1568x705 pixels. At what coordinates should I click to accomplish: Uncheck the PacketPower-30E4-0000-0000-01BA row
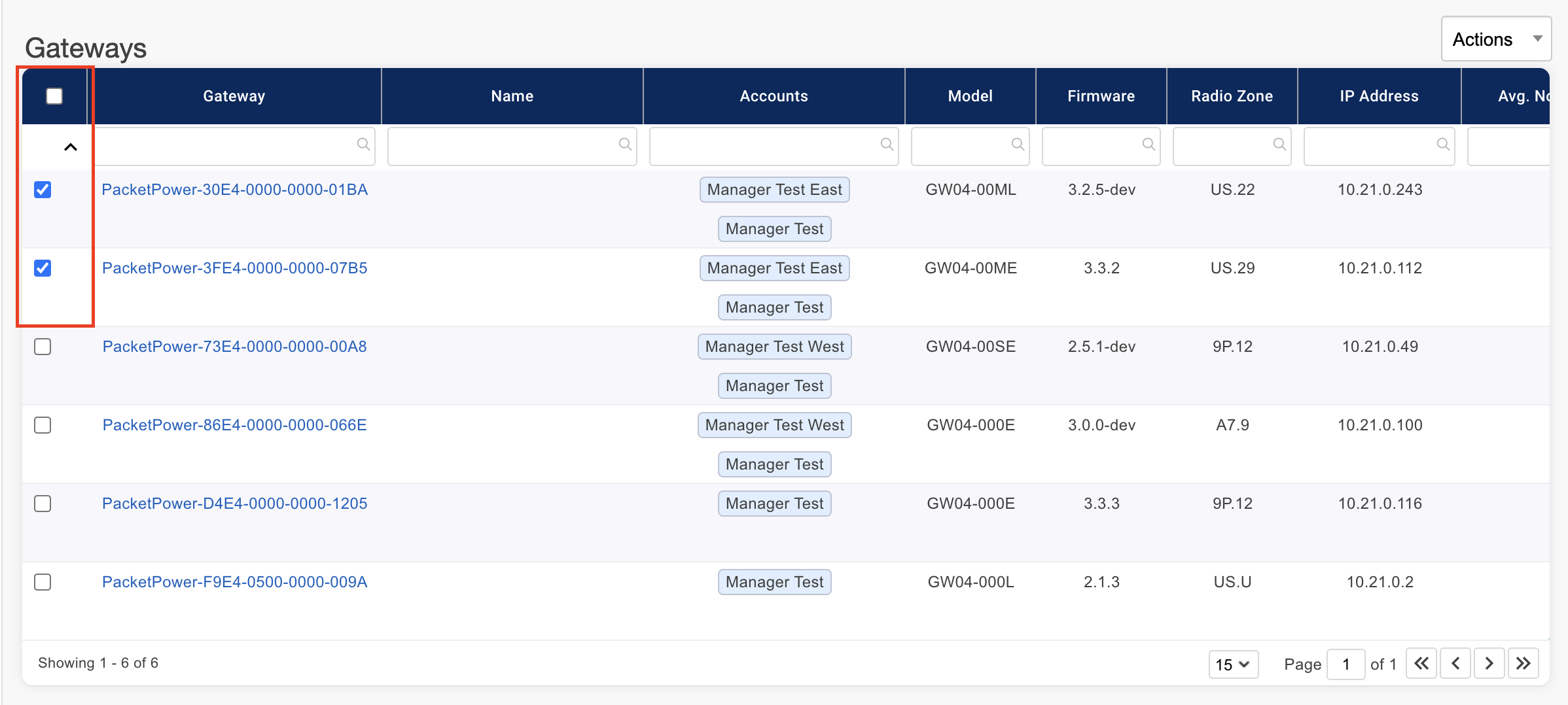[x=43, y=190]
